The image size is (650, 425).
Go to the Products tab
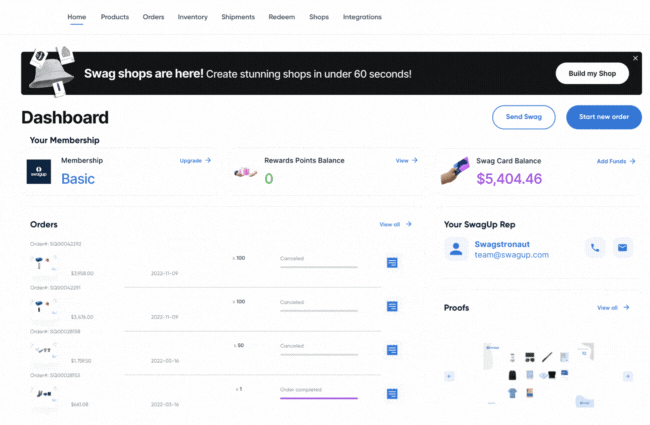115,17
